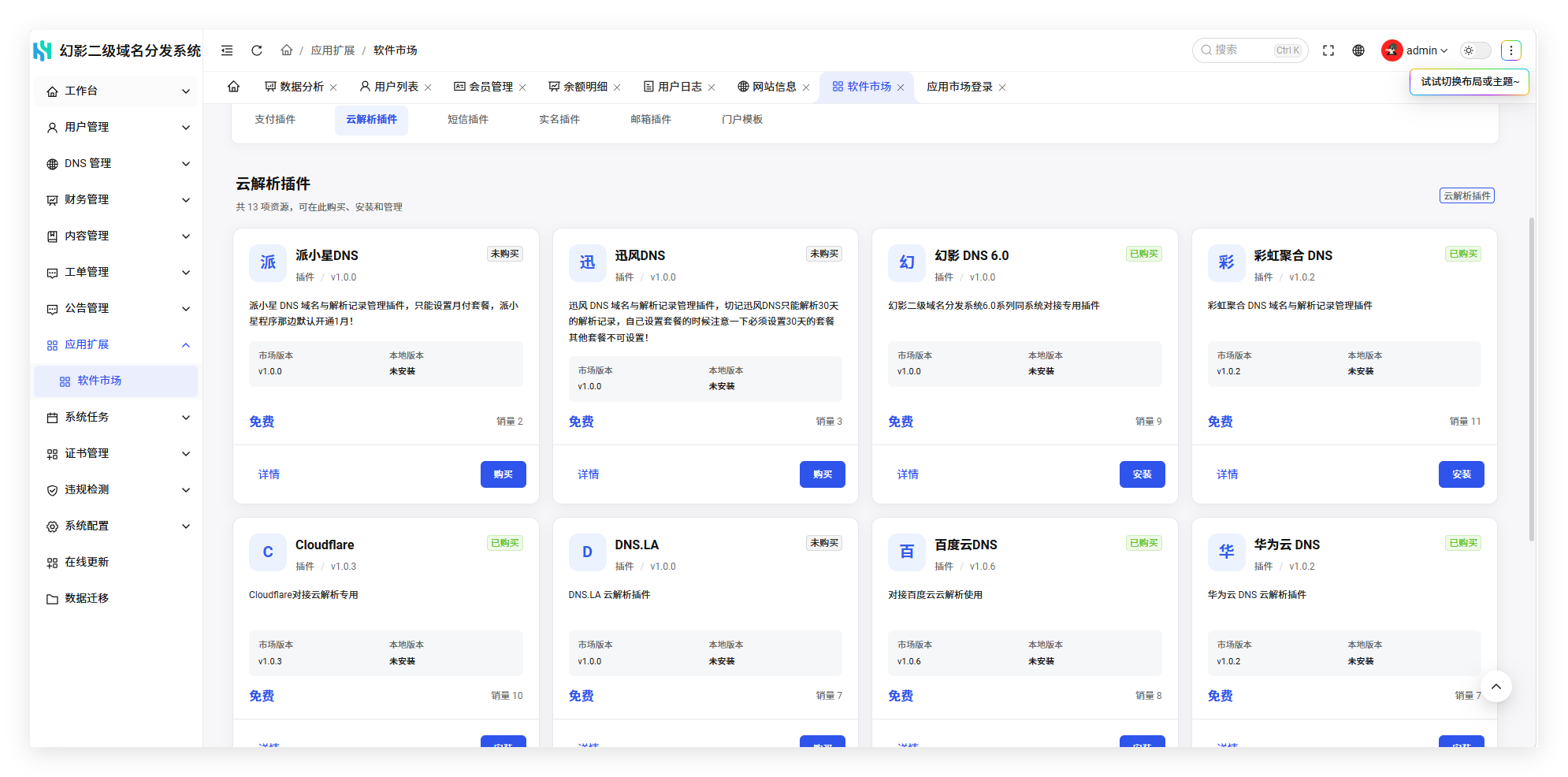Open the language globe icon

click(x=1358, y=50)
